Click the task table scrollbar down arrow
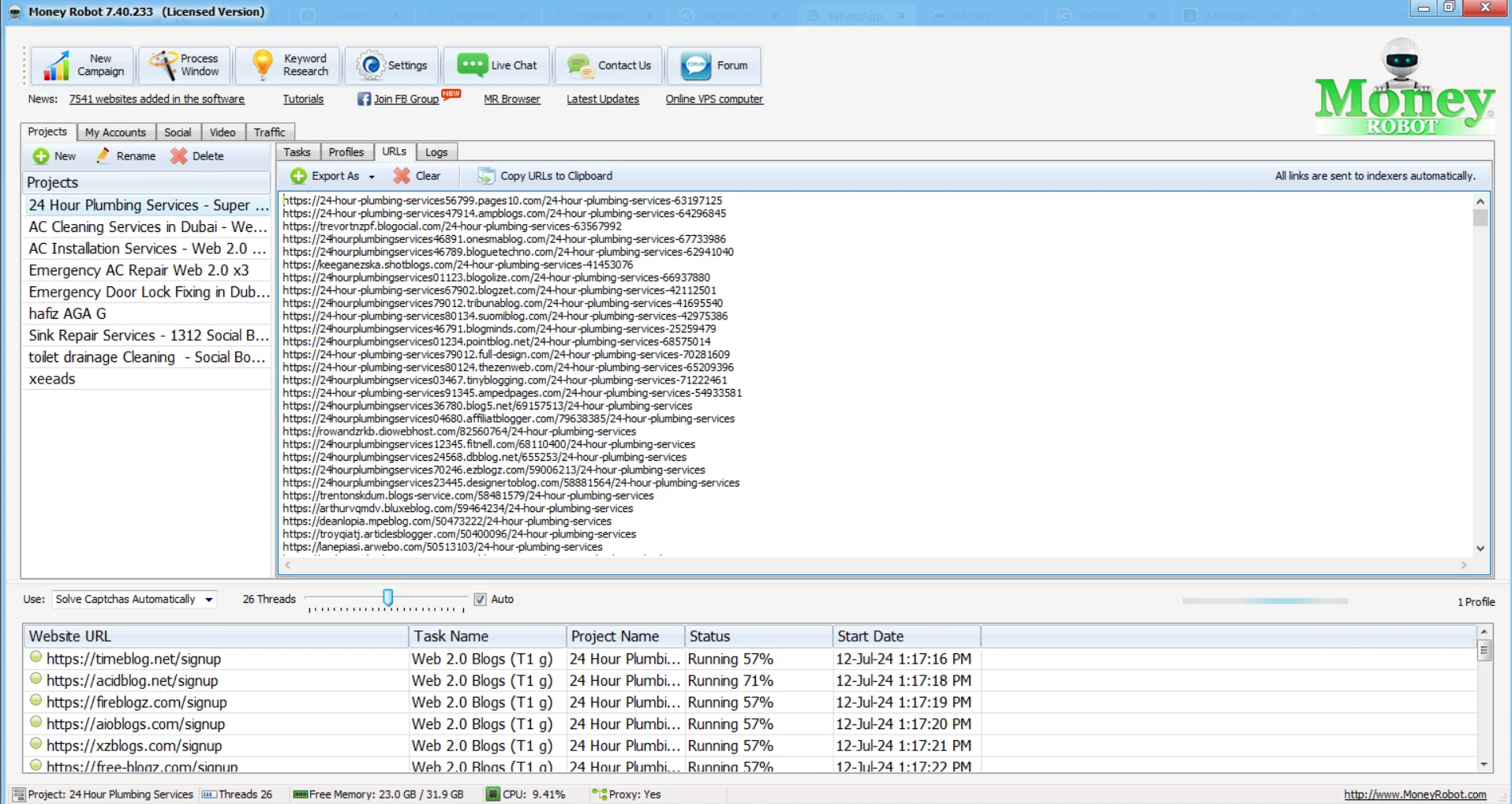This screenshot has height=804, width=1512. [1484, 765]
